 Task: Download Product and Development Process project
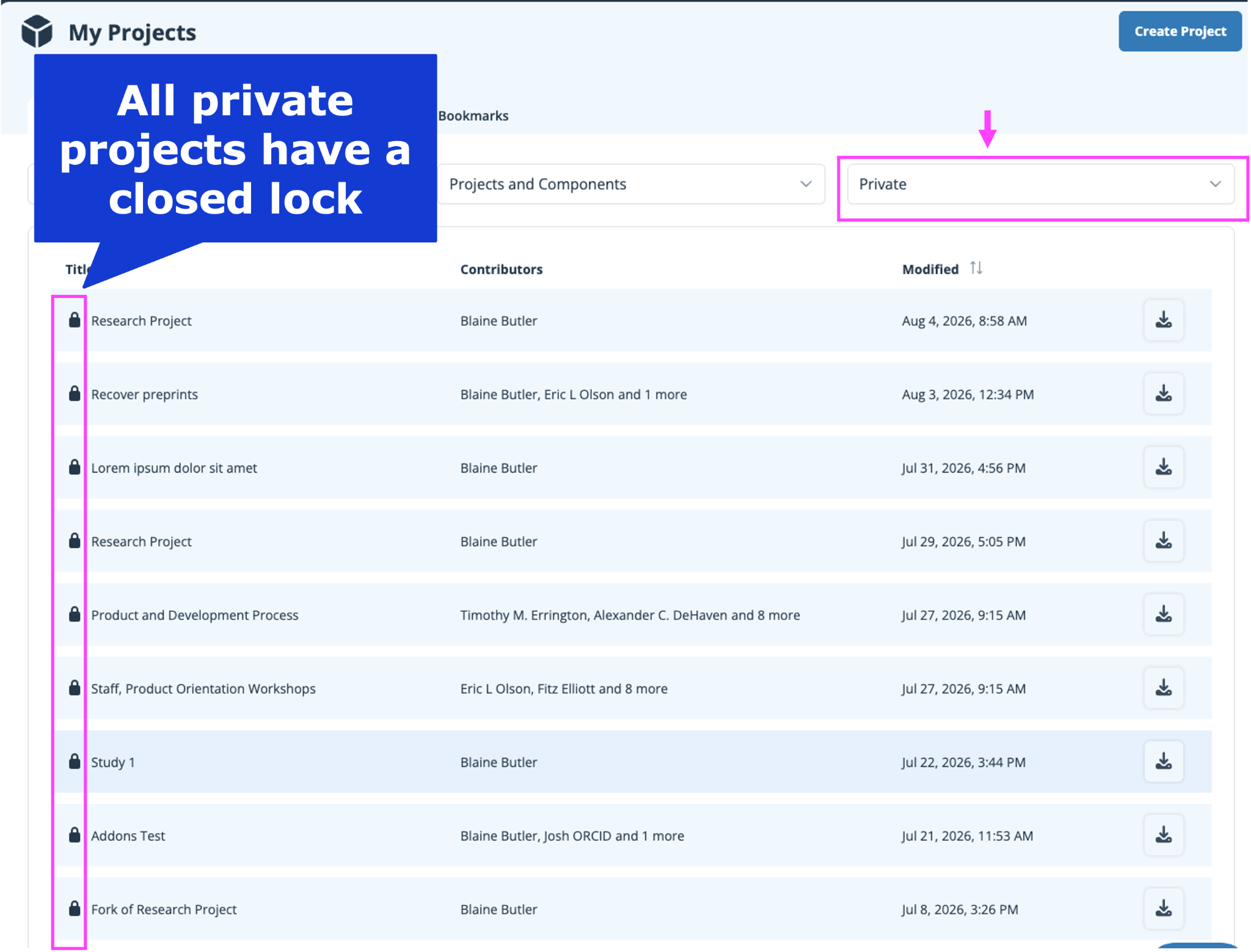1163,614
